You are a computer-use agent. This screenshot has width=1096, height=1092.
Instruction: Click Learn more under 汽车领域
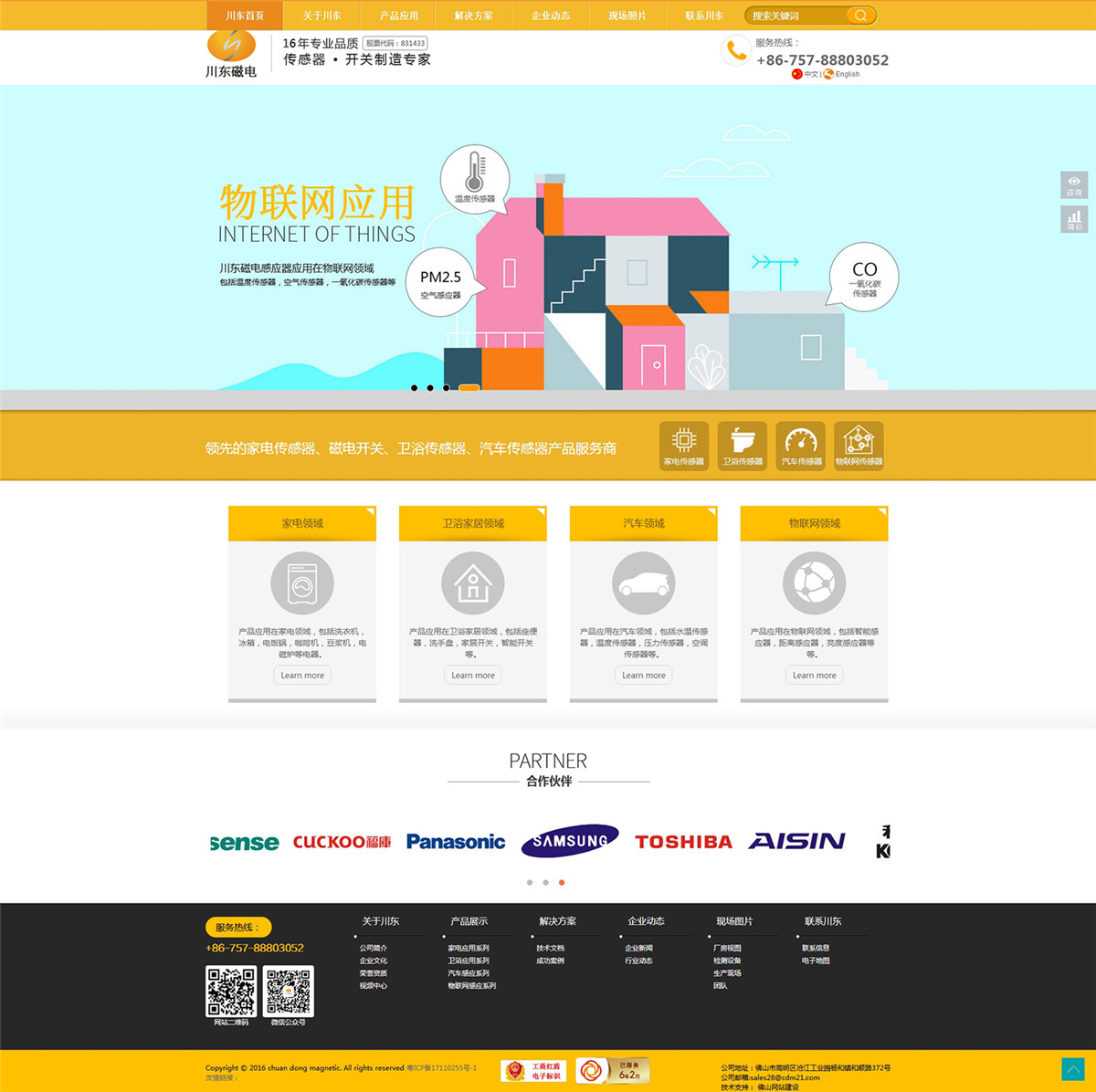644,676
